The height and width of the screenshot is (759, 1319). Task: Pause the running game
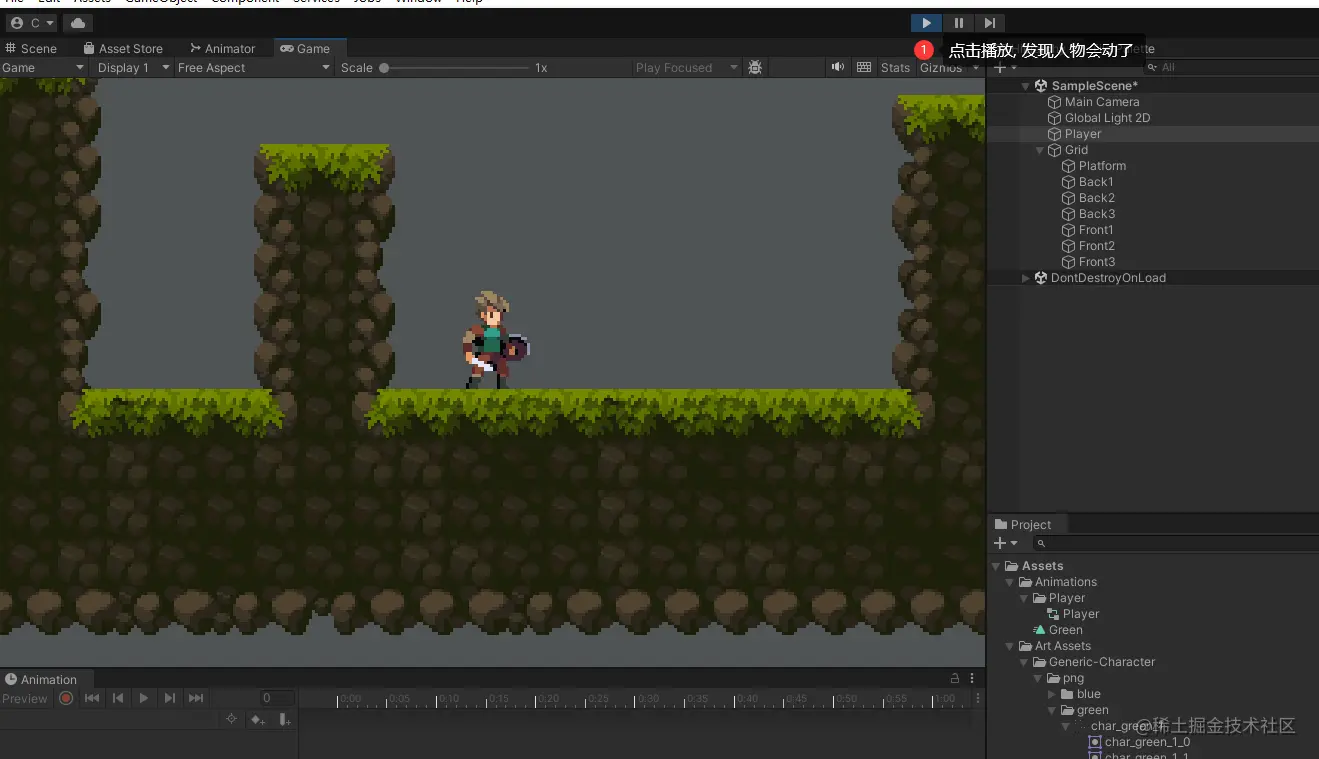click(x=958, y=23)
